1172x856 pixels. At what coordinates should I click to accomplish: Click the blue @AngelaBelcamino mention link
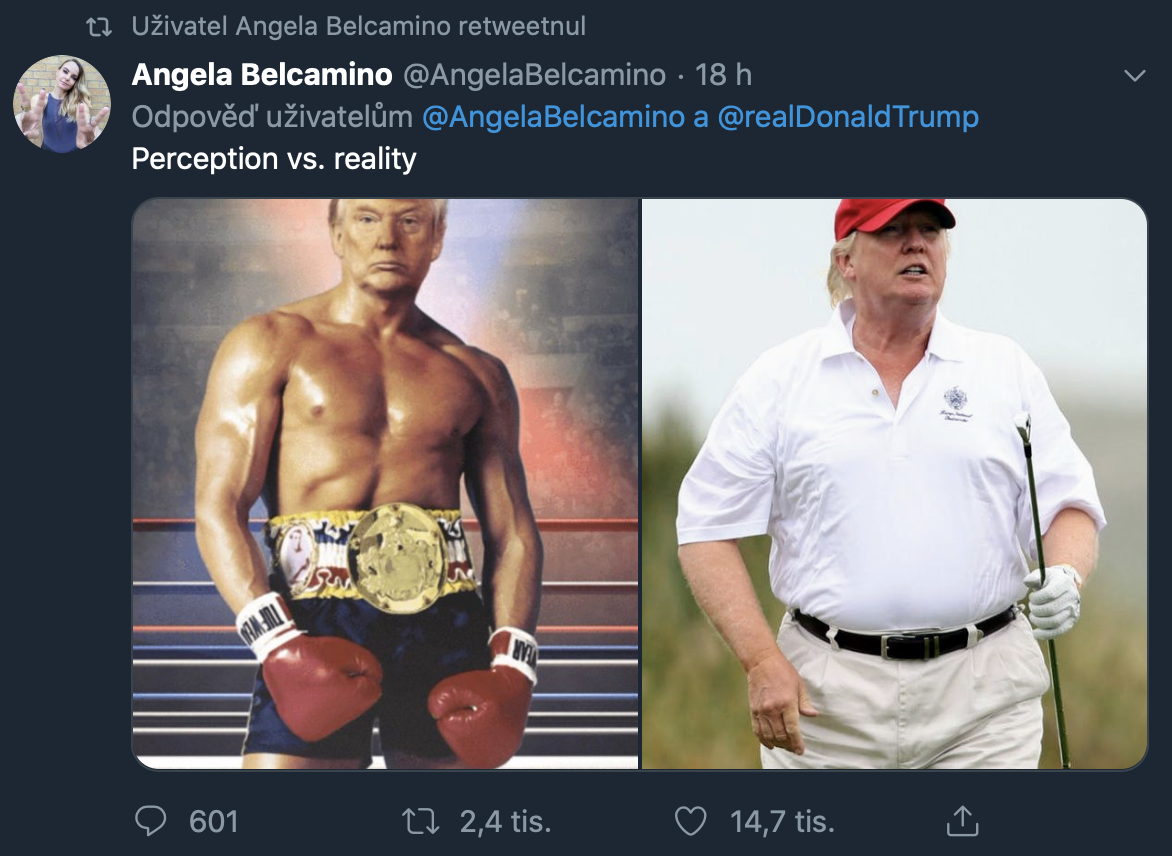point(553,117)
